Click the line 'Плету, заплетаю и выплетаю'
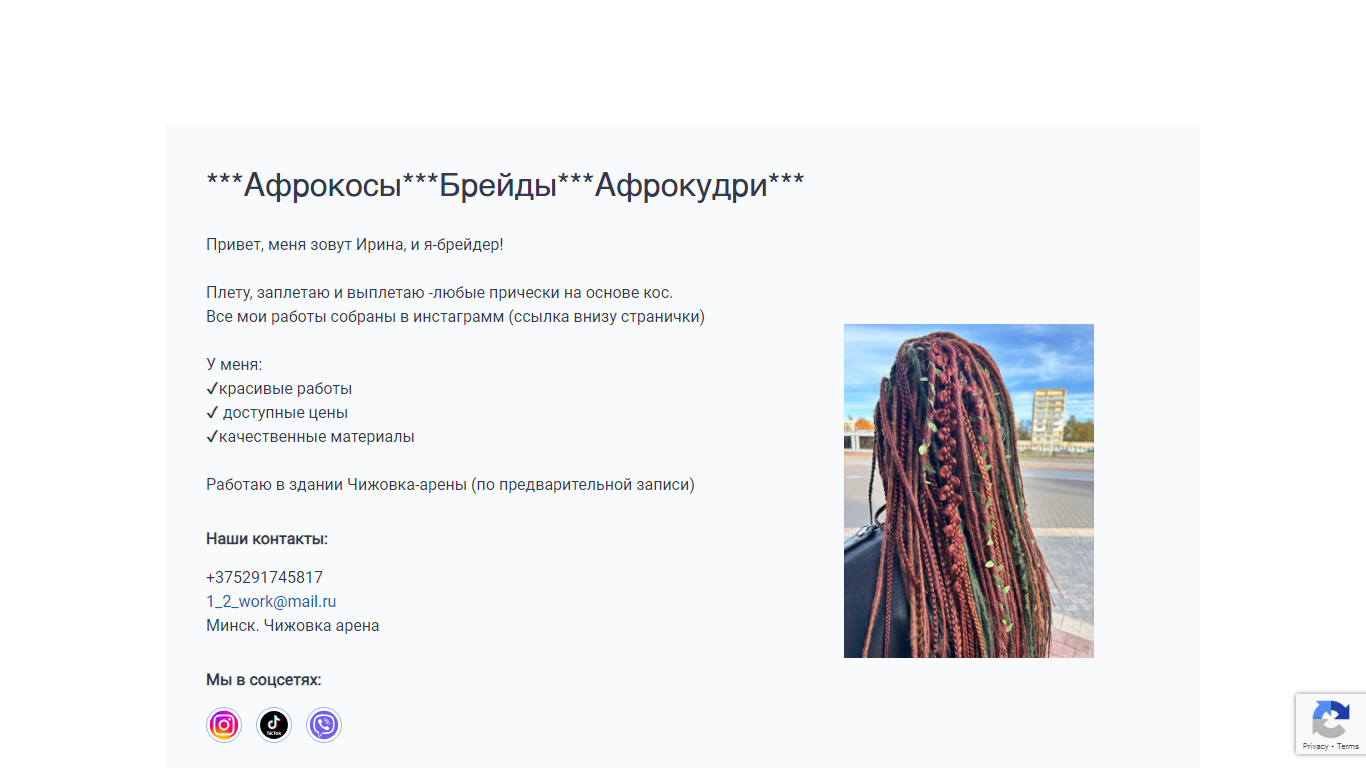The height and width of the screenshot is (768, 1366). coord(440,292)
